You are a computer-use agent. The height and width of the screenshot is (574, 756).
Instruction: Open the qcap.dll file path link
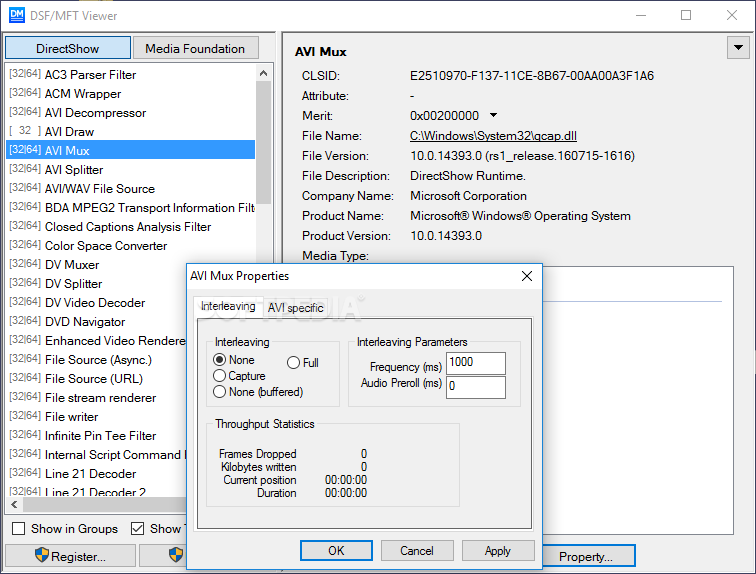(x=493, y=136)
